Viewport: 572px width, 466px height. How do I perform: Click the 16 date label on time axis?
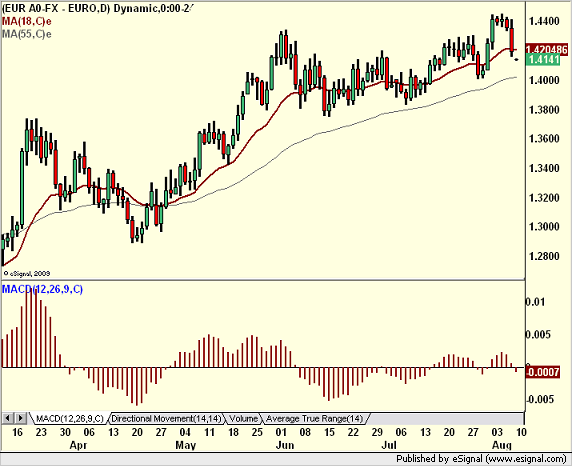(x=17, y=432)
